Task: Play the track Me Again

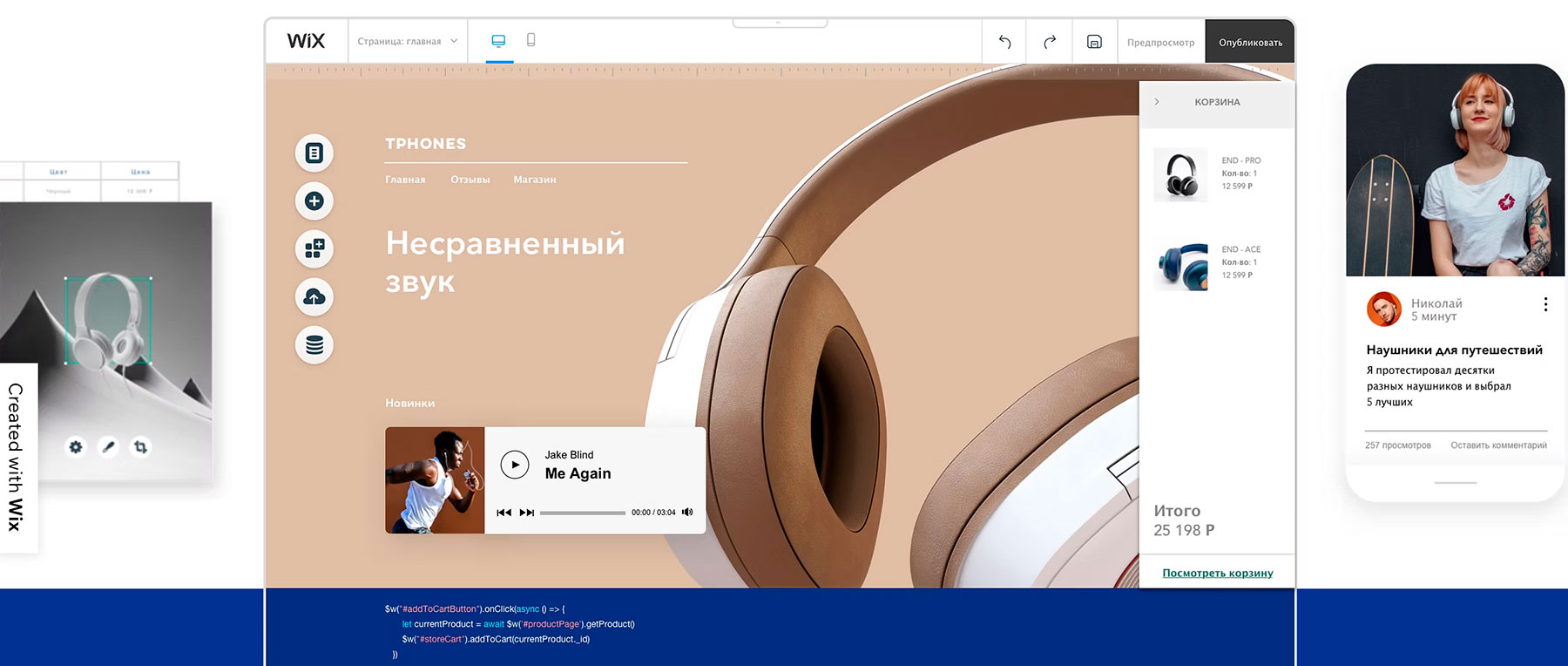Action: pos(515,465)
